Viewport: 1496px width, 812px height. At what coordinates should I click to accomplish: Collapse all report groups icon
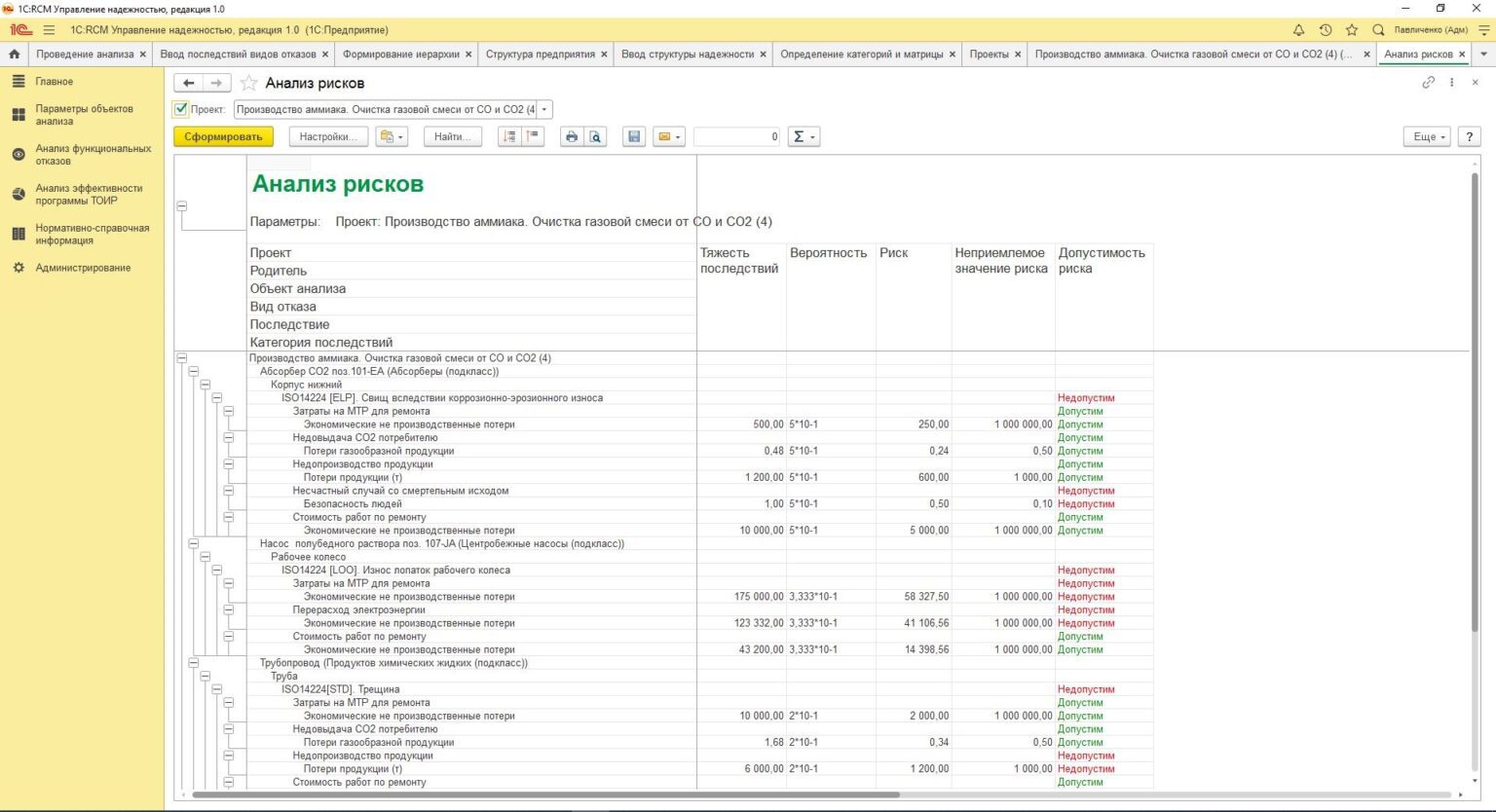tap(533, 137)
